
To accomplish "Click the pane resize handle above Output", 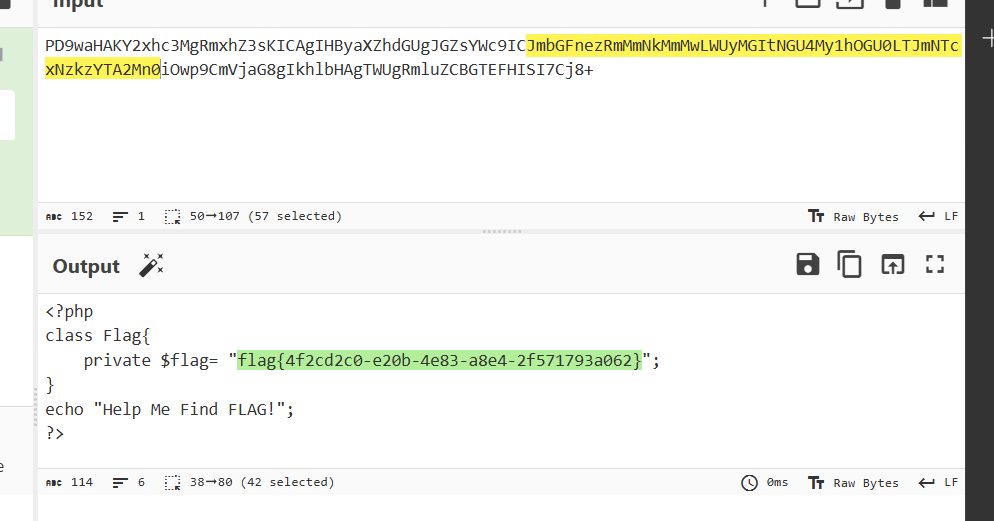I will pos(501,231).
